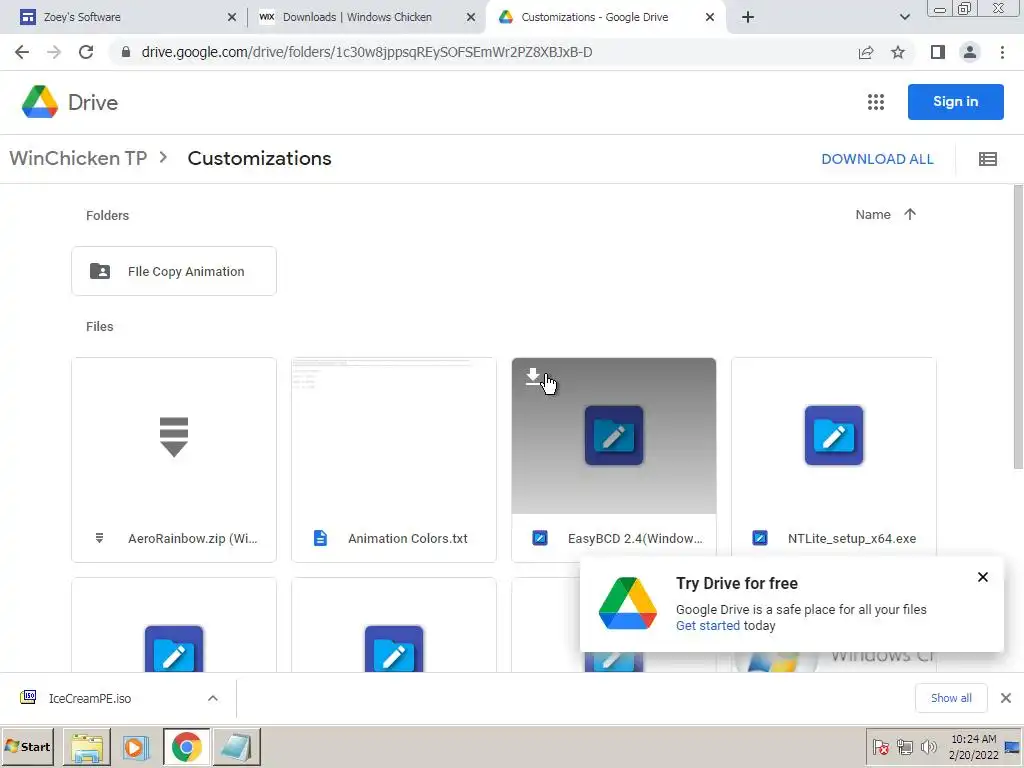Open the File Copy Animation folder
The image size is (1024, 768).
(174, 271)
